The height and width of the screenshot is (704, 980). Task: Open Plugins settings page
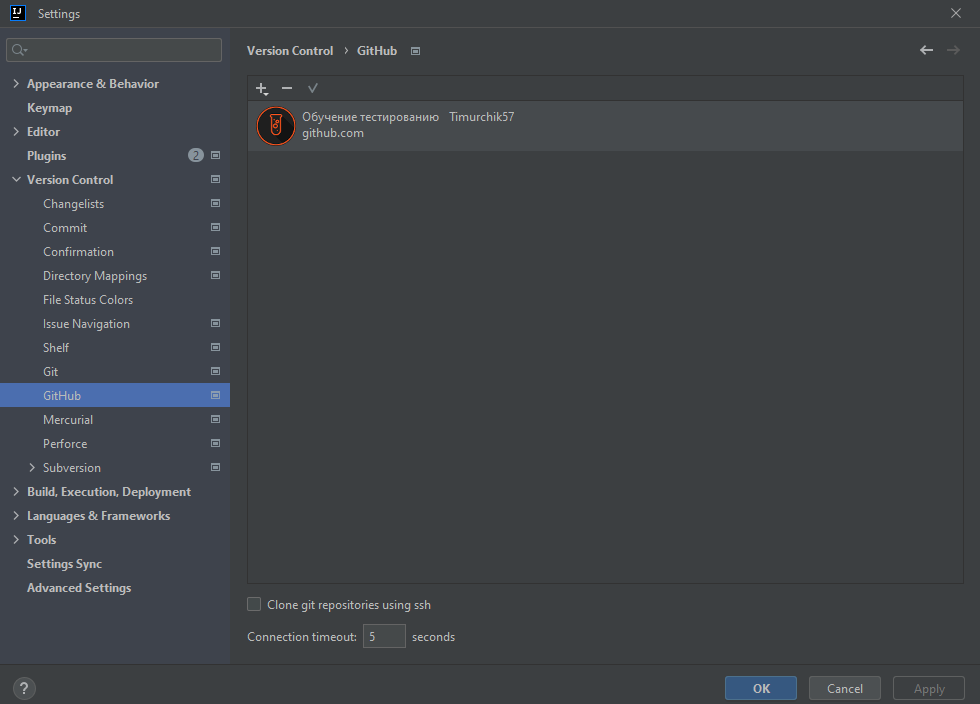pyautogui.click(x=46, y=156)
